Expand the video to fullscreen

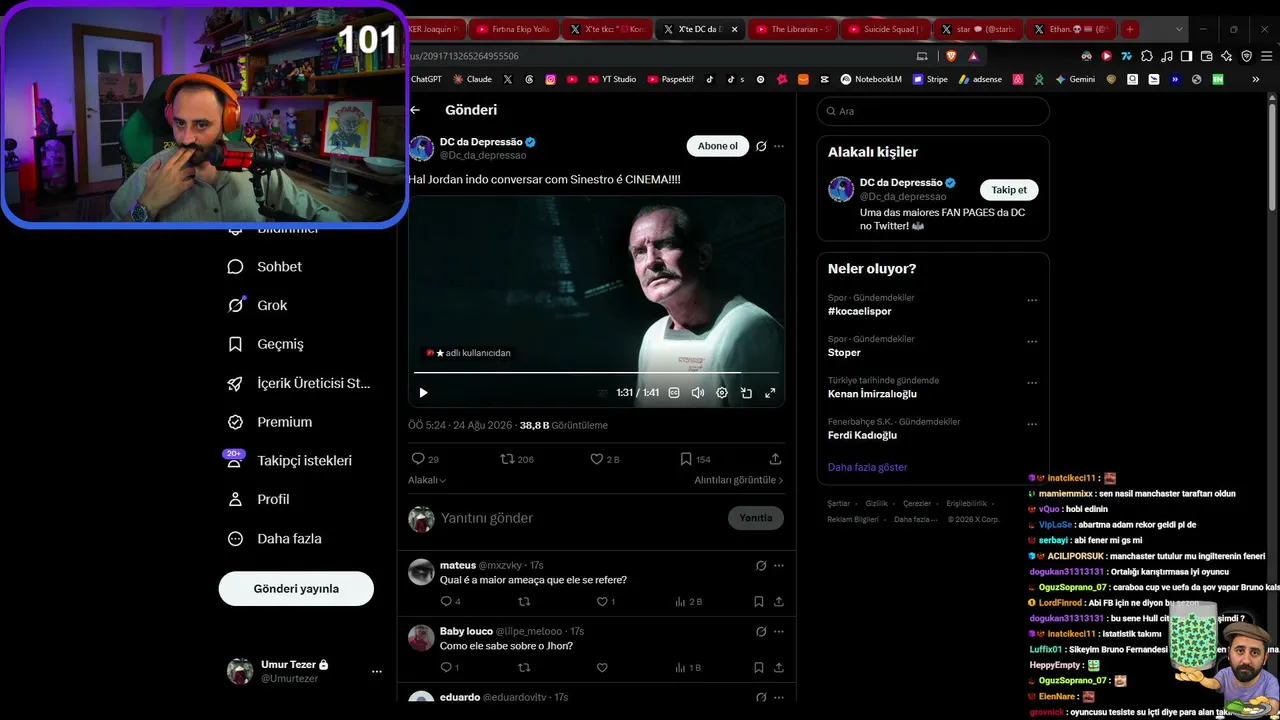pos(770,393)
